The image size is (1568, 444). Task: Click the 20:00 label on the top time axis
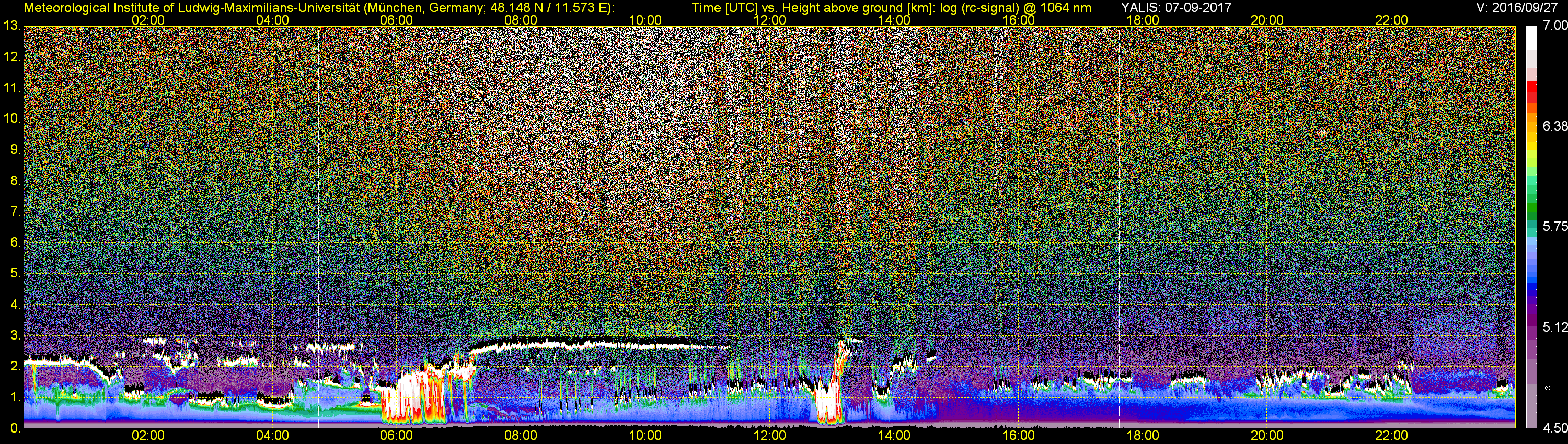(x=1267, y=20)
